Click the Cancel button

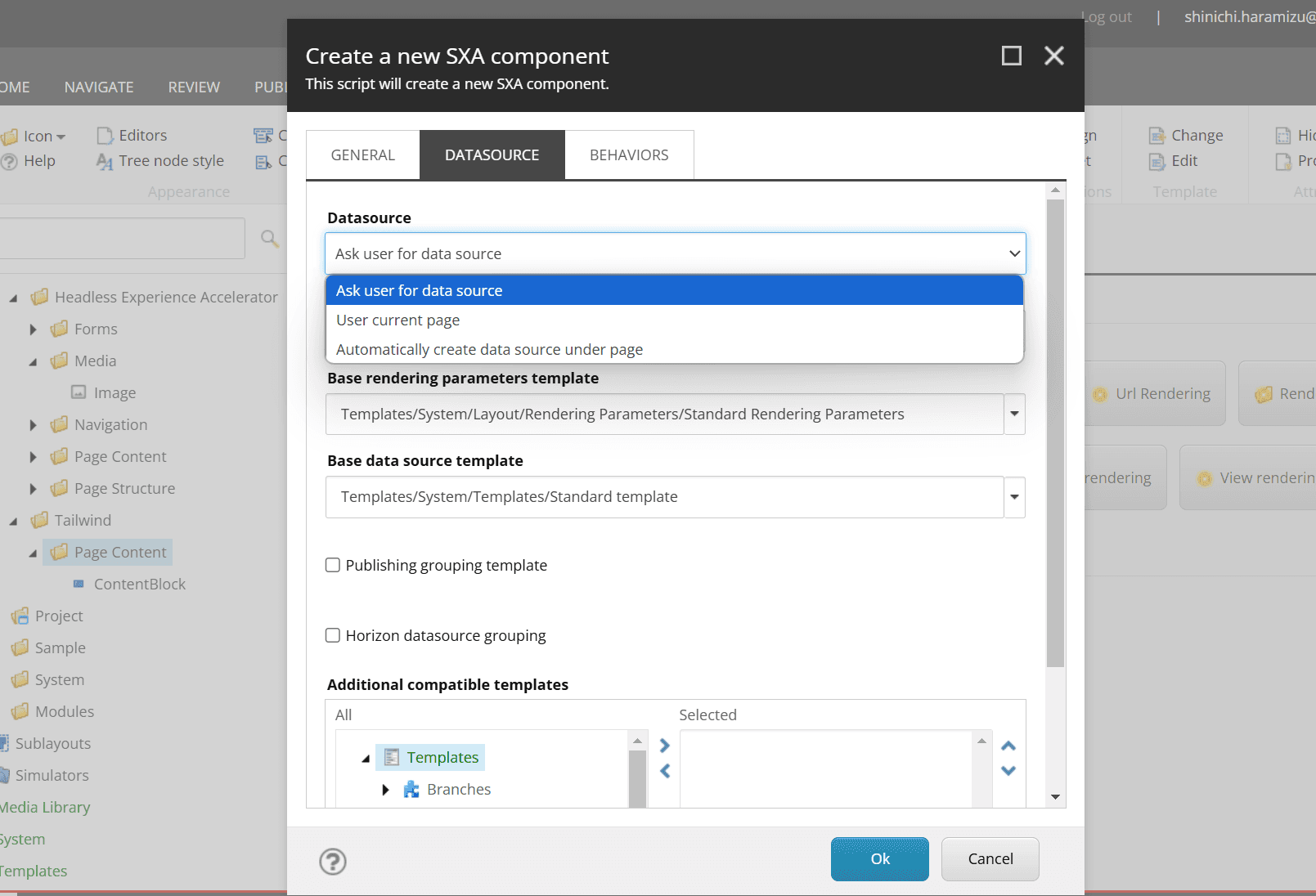pos(990,859)
